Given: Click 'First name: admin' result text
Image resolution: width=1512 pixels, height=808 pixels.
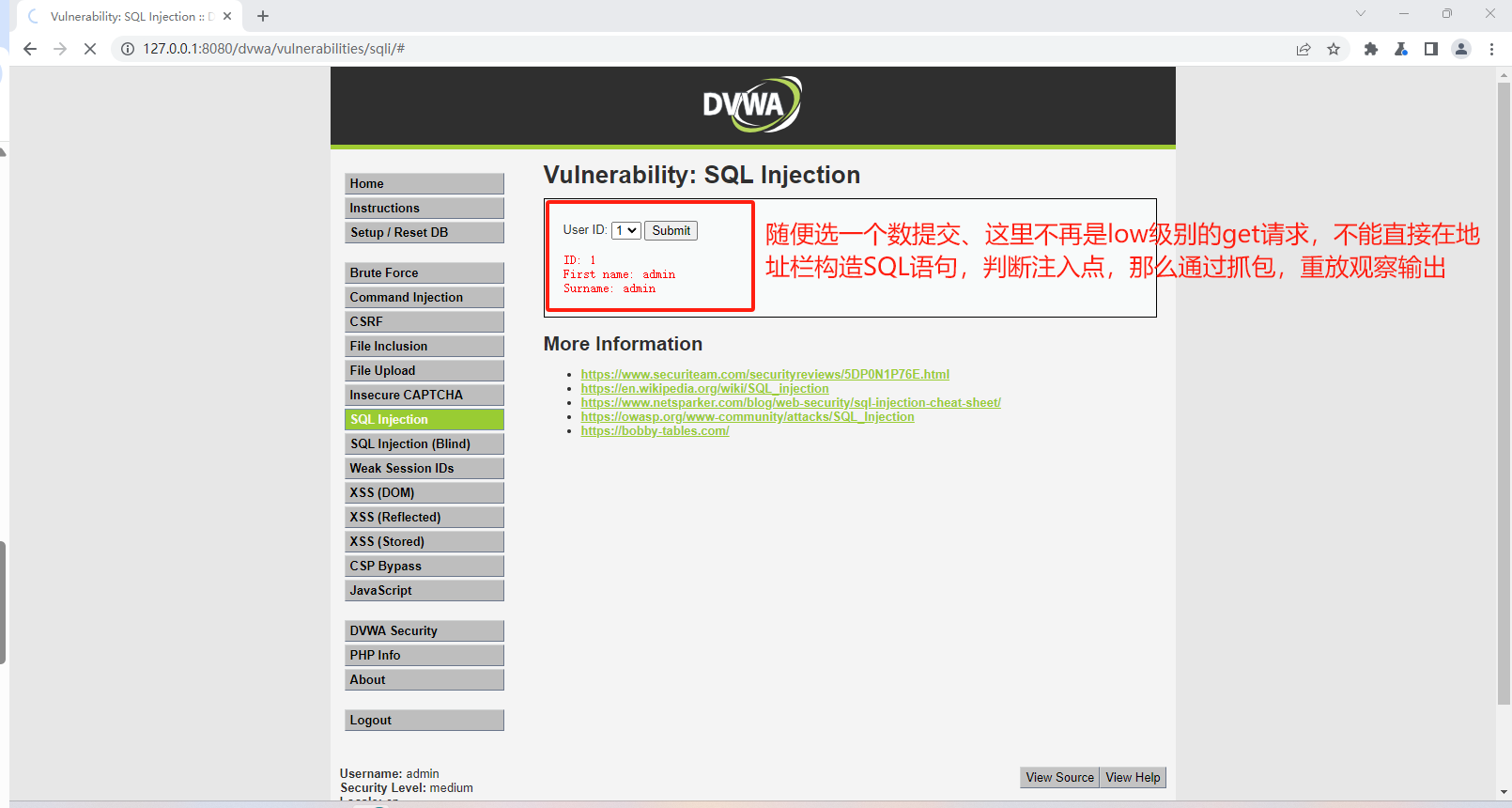Looking at the screenshot, I should (619, 274).
